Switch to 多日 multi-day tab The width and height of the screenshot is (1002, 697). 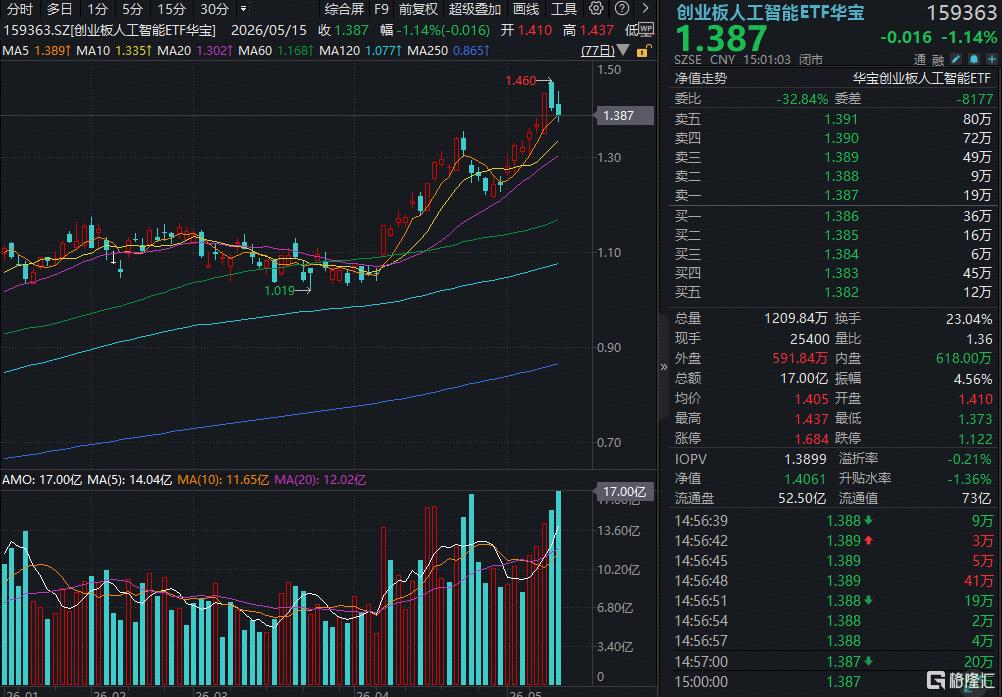(x=59, y=9)
